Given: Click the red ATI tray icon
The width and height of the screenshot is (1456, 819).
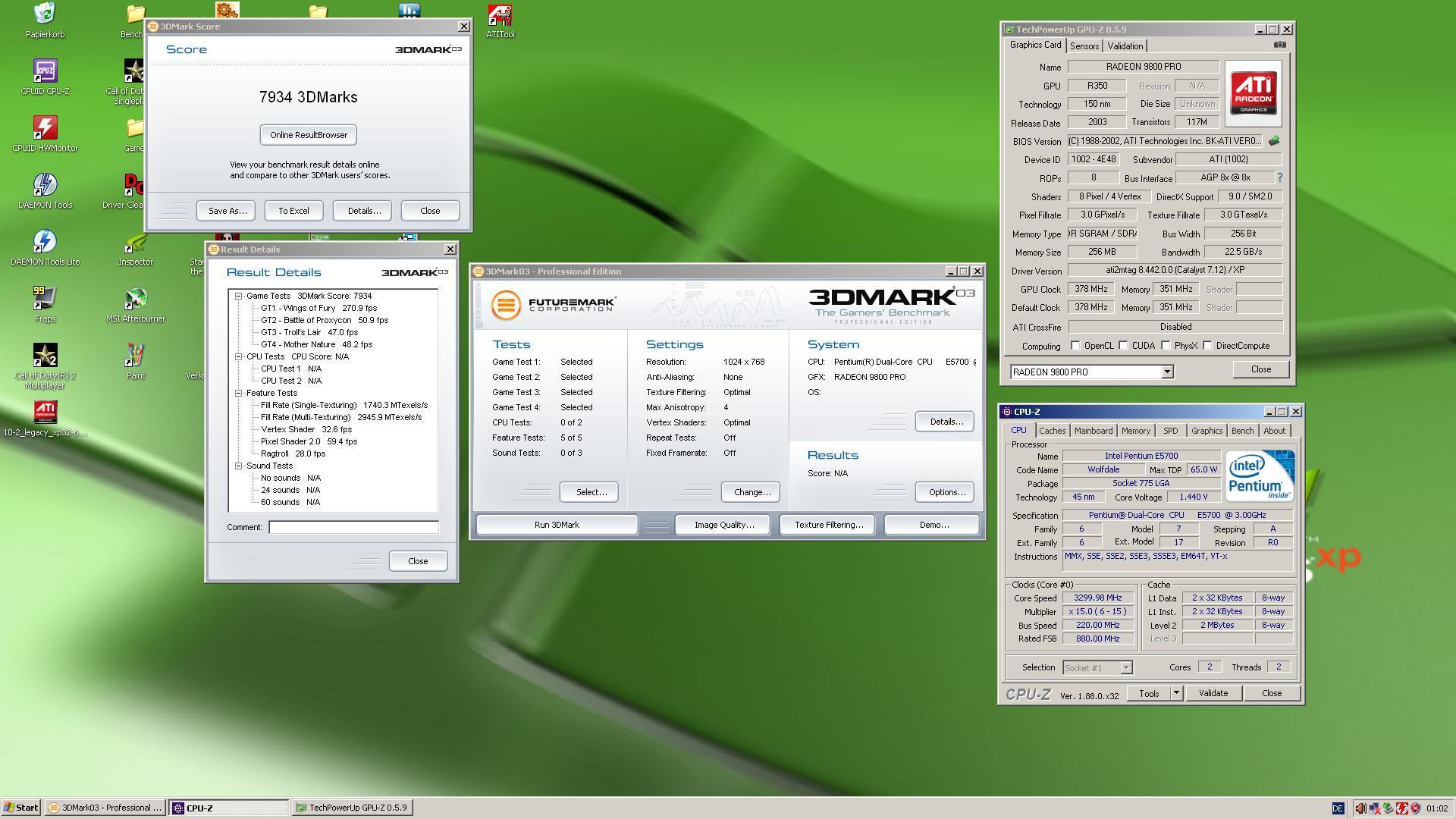Looking at the screenshot, I should point(1401,808).
